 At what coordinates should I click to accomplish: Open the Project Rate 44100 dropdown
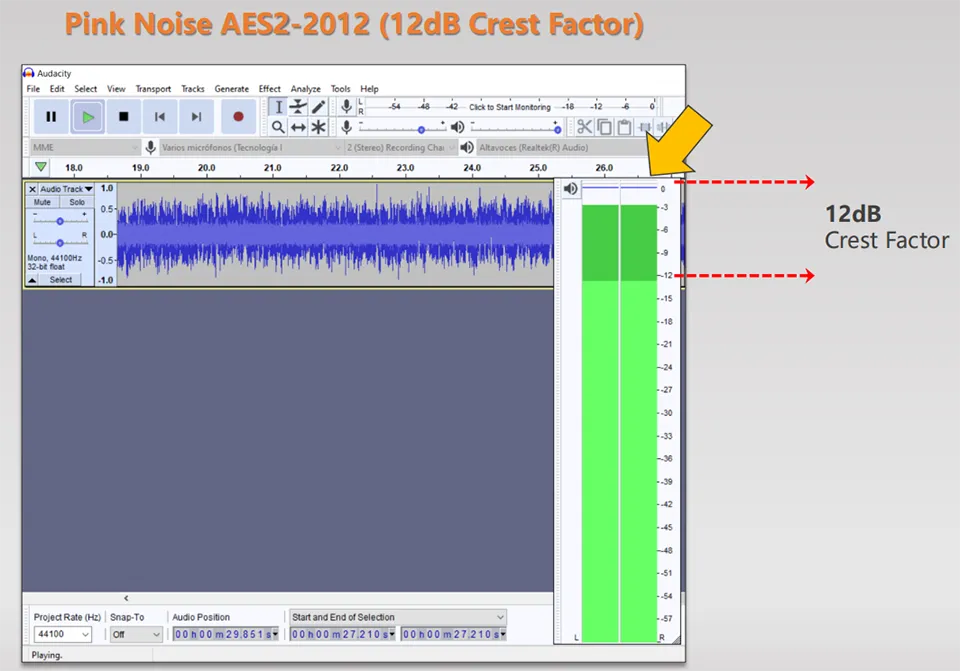point(62,634)
